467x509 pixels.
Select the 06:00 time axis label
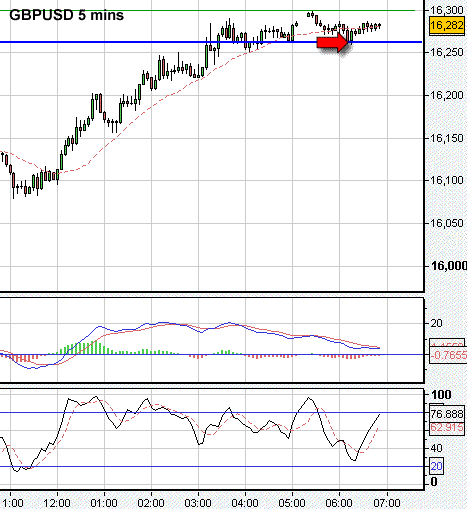coord(339,503)
